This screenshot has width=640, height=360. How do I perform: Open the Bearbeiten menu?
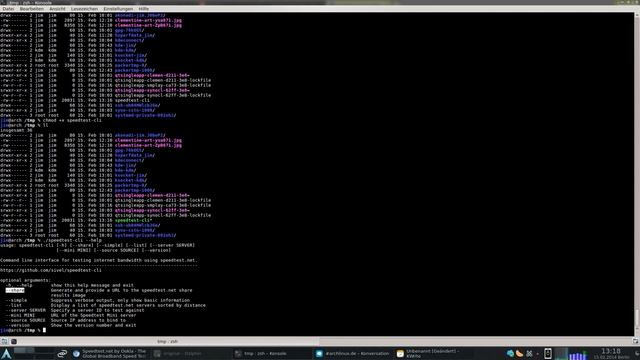pyautogui.click(x=31, y=9)
